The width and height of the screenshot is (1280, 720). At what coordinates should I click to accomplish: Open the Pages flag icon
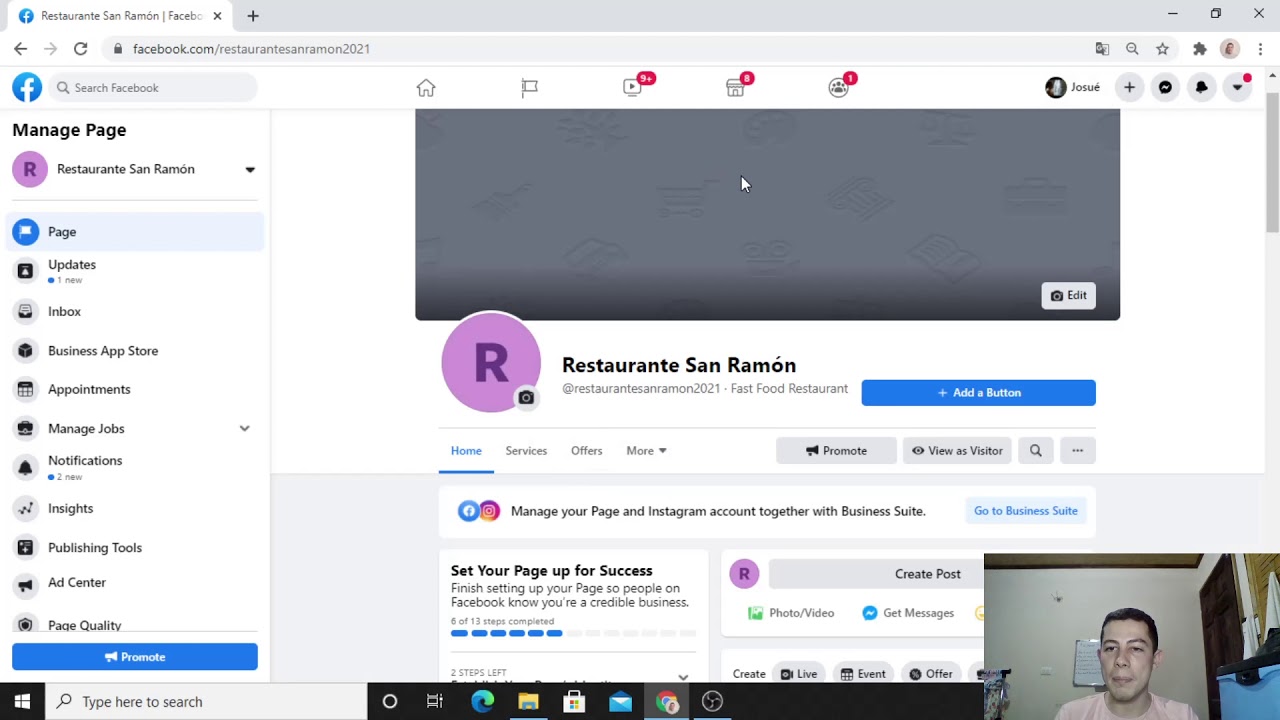pos(530,88)
